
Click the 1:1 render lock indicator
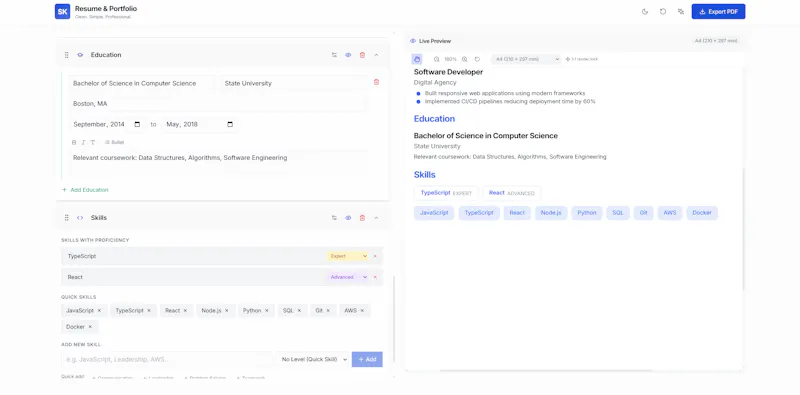[582, 59]
